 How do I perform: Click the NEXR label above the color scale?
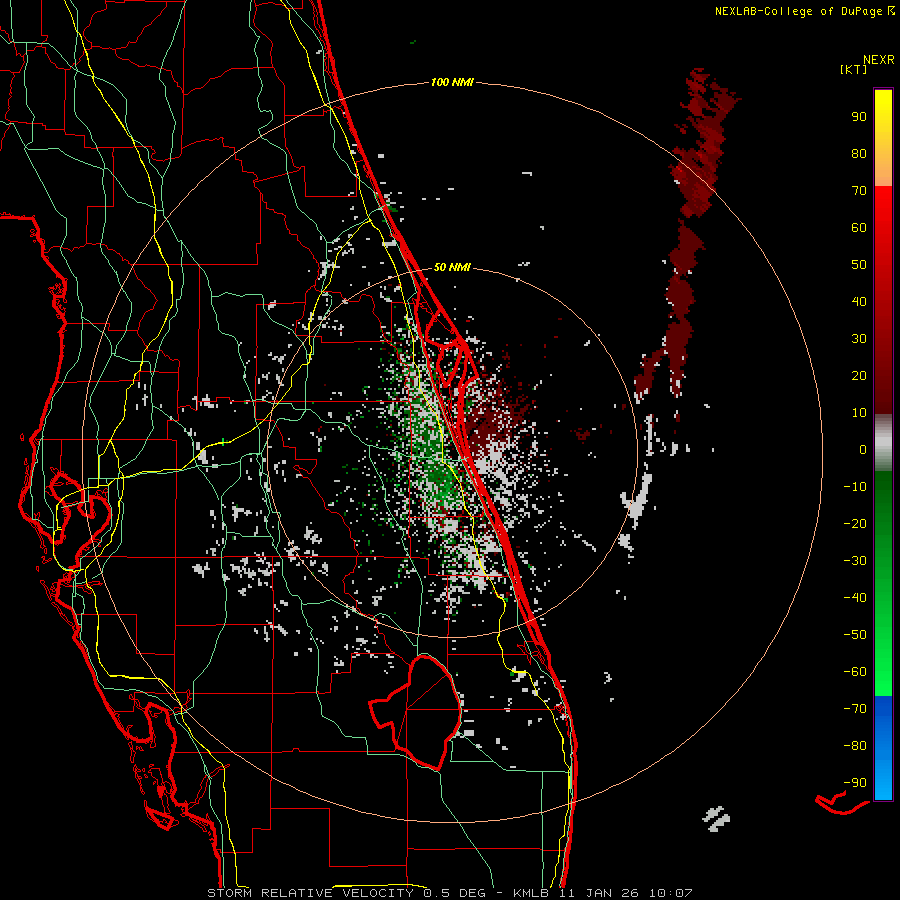pyautogui.click(x=879, y=60)
